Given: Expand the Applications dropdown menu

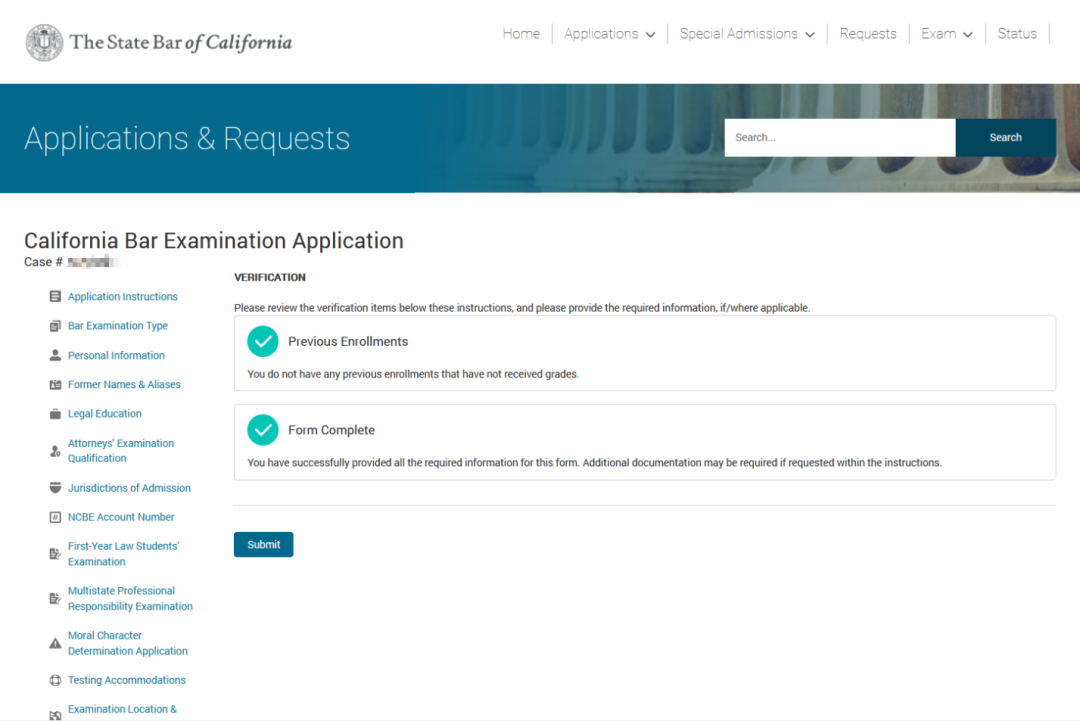Looking at the screenshot, I should (x=610, y=34).
